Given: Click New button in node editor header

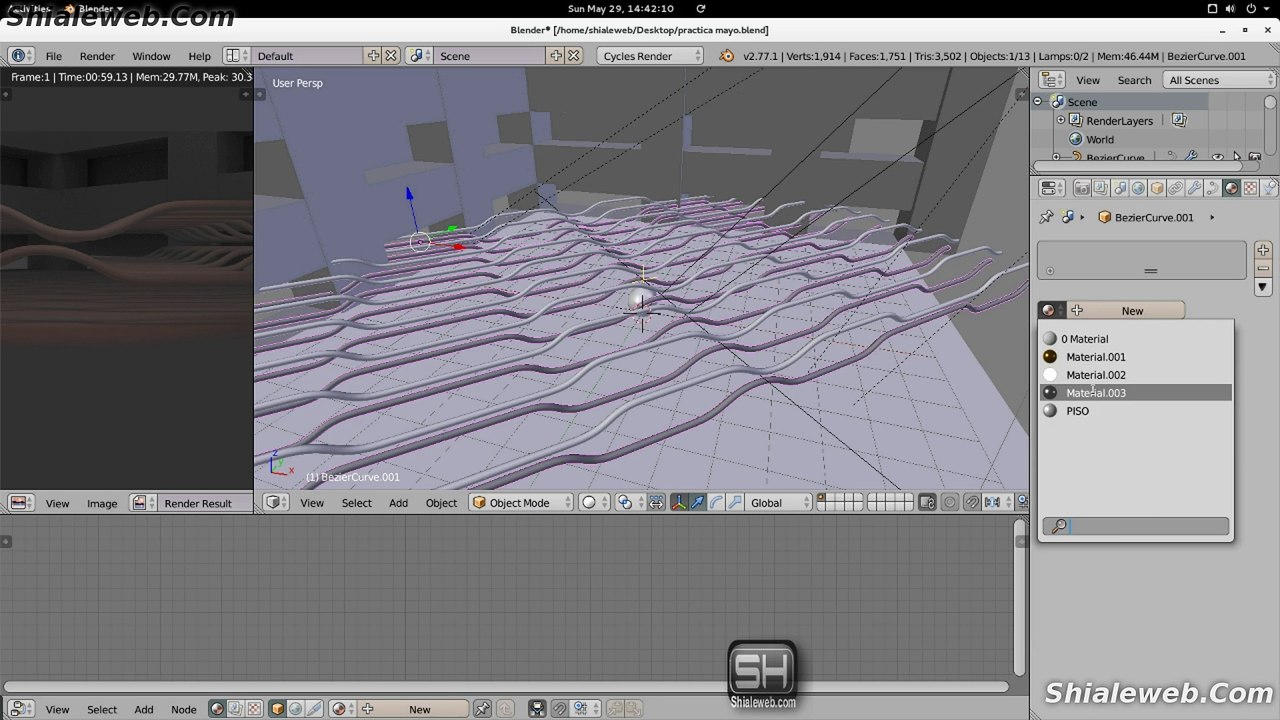Looking at the screenshot, I should tap(419, 709).
